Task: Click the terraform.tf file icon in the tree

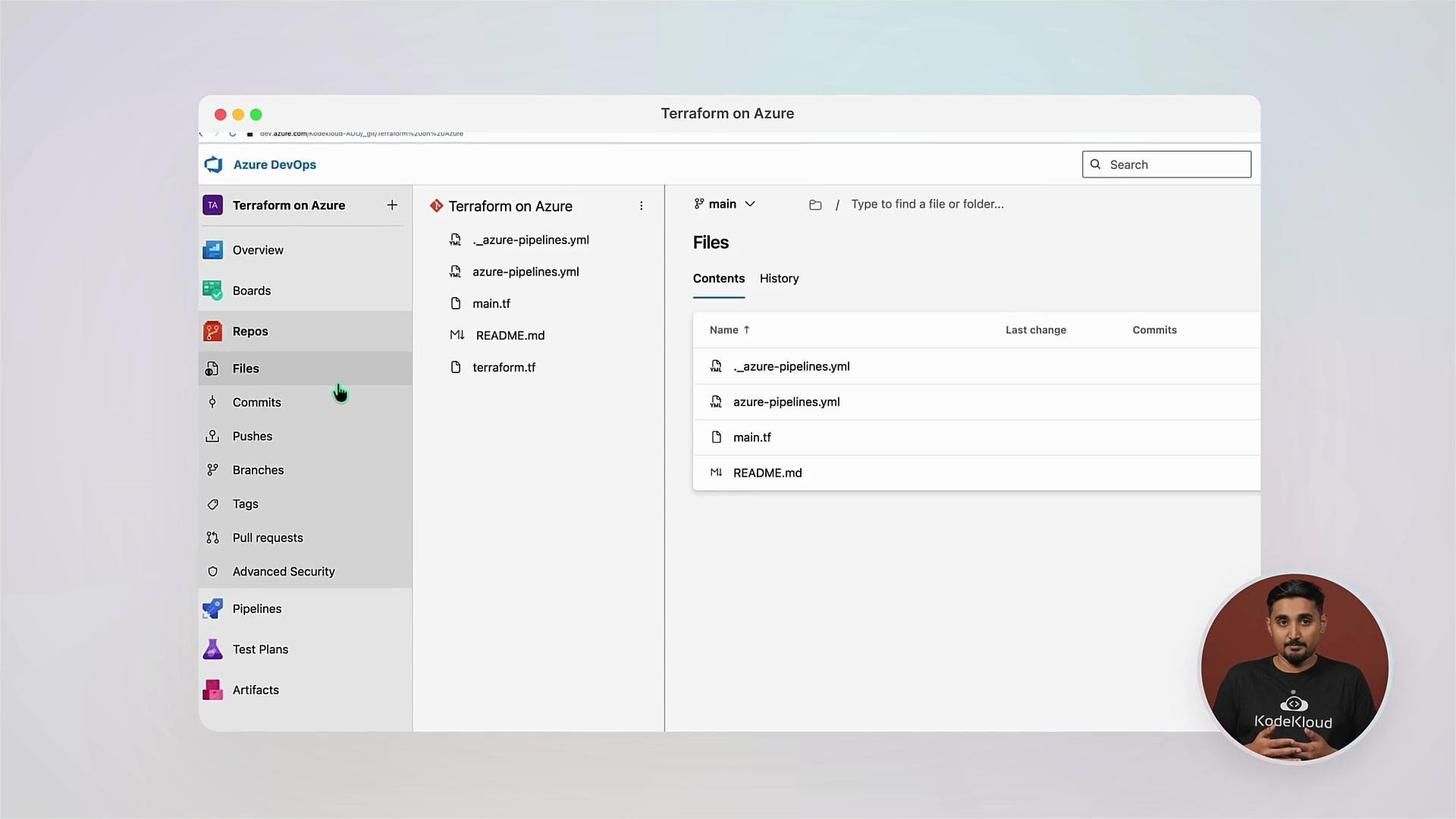Action: (456, 368)
